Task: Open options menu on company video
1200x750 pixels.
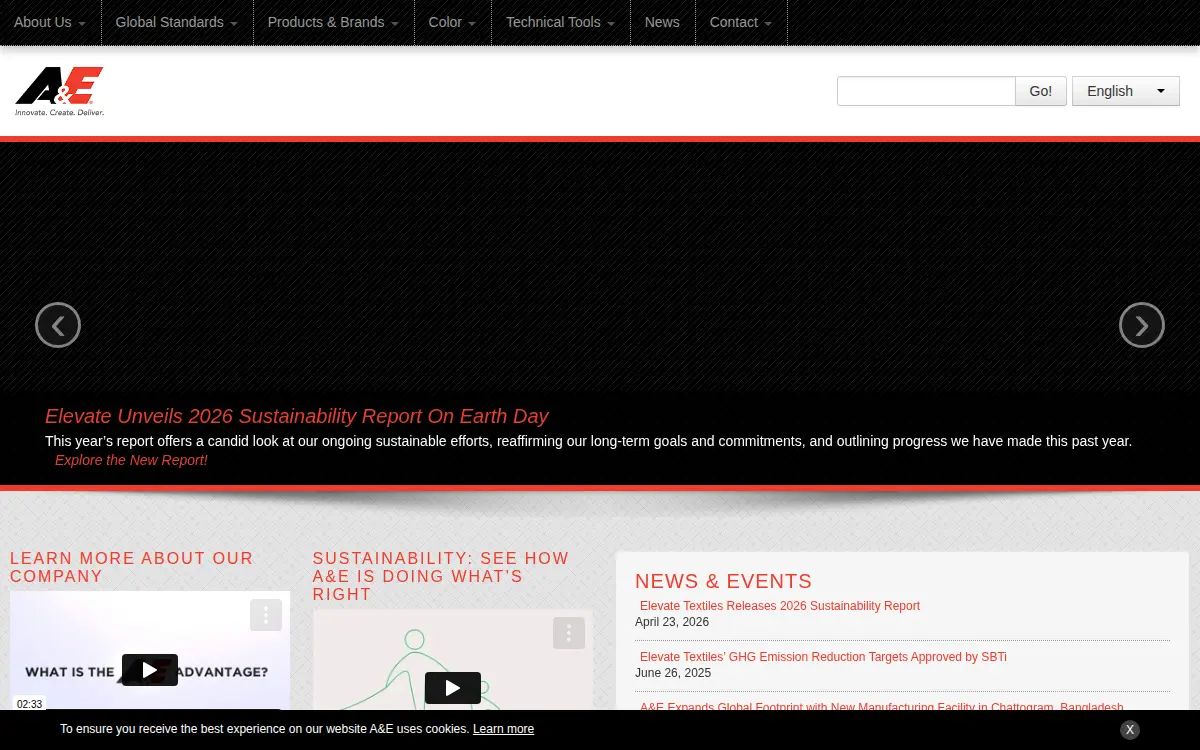Action: (266, 615)
